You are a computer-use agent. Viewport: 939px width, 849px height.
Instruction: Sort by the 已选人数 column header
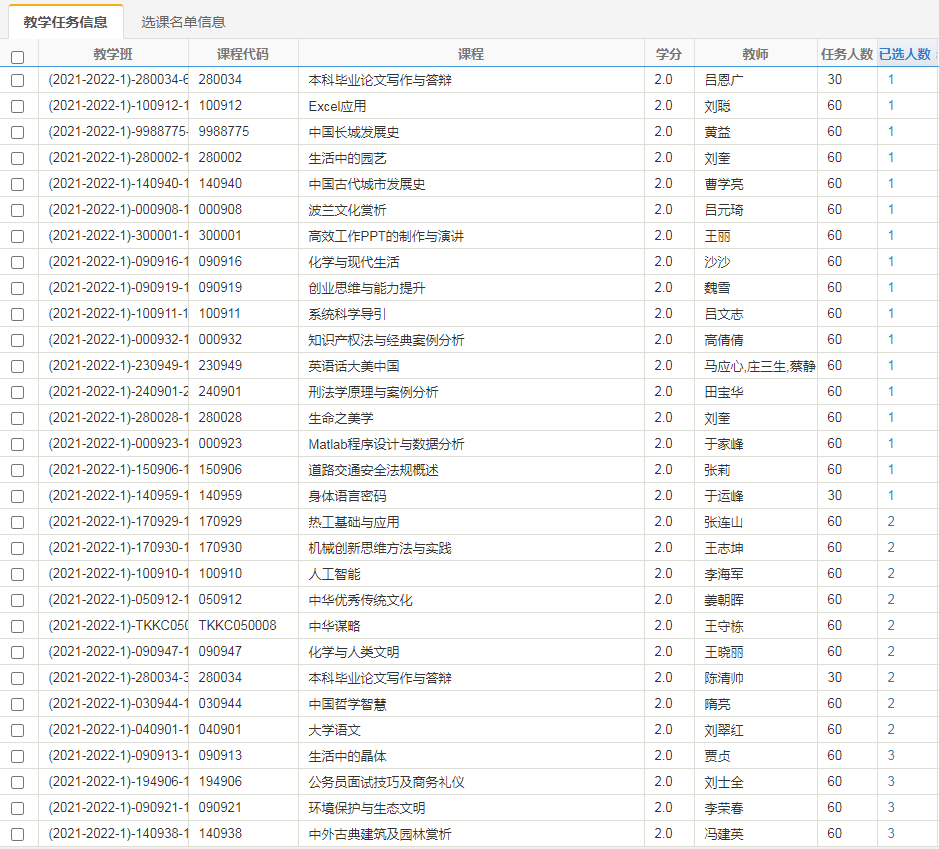(904, 54)
